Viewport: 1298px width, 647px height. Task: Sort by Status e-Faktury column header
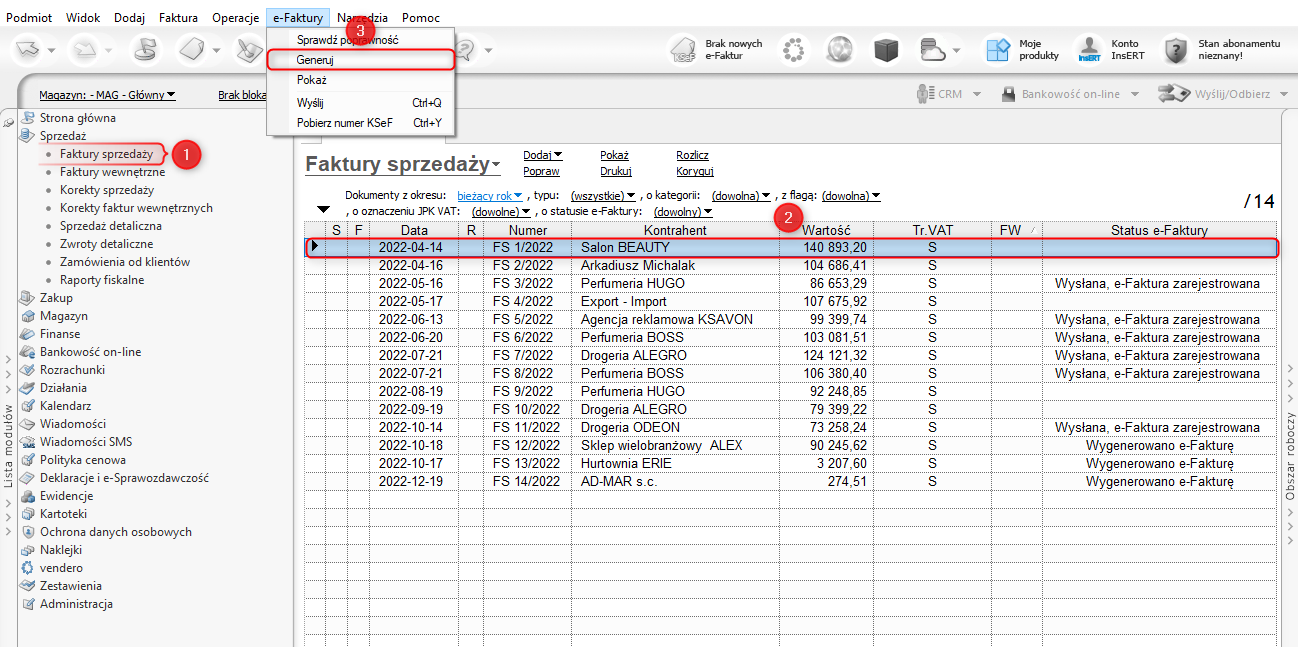coord(1159,231)
